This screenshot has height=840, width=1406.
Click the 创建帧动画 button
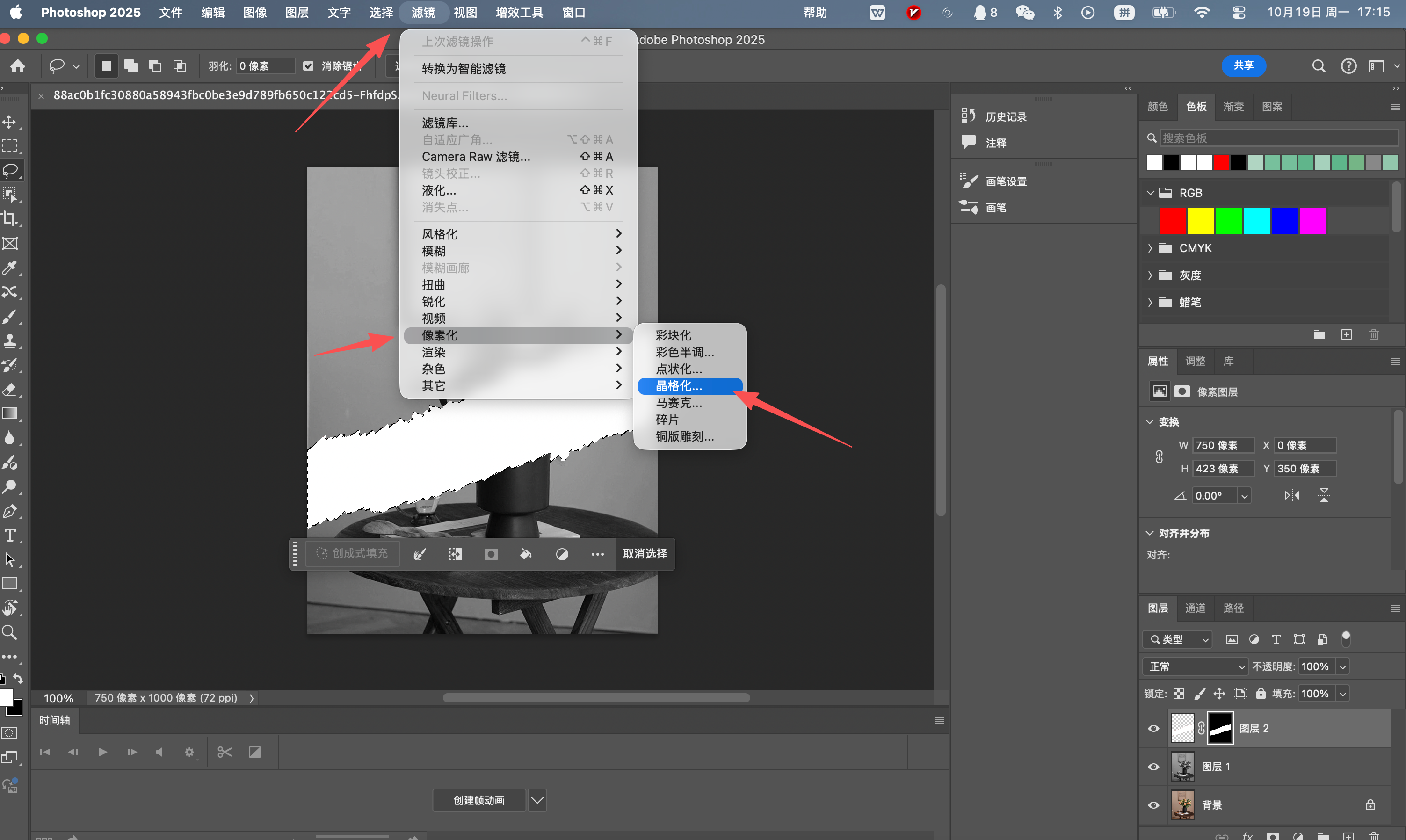[479, 800]
